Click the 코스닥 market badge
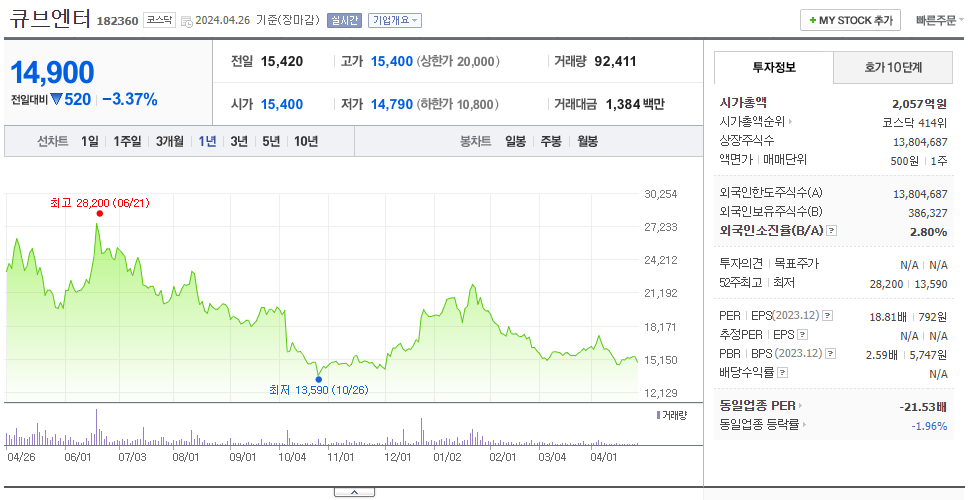 [x=160, y=20]
